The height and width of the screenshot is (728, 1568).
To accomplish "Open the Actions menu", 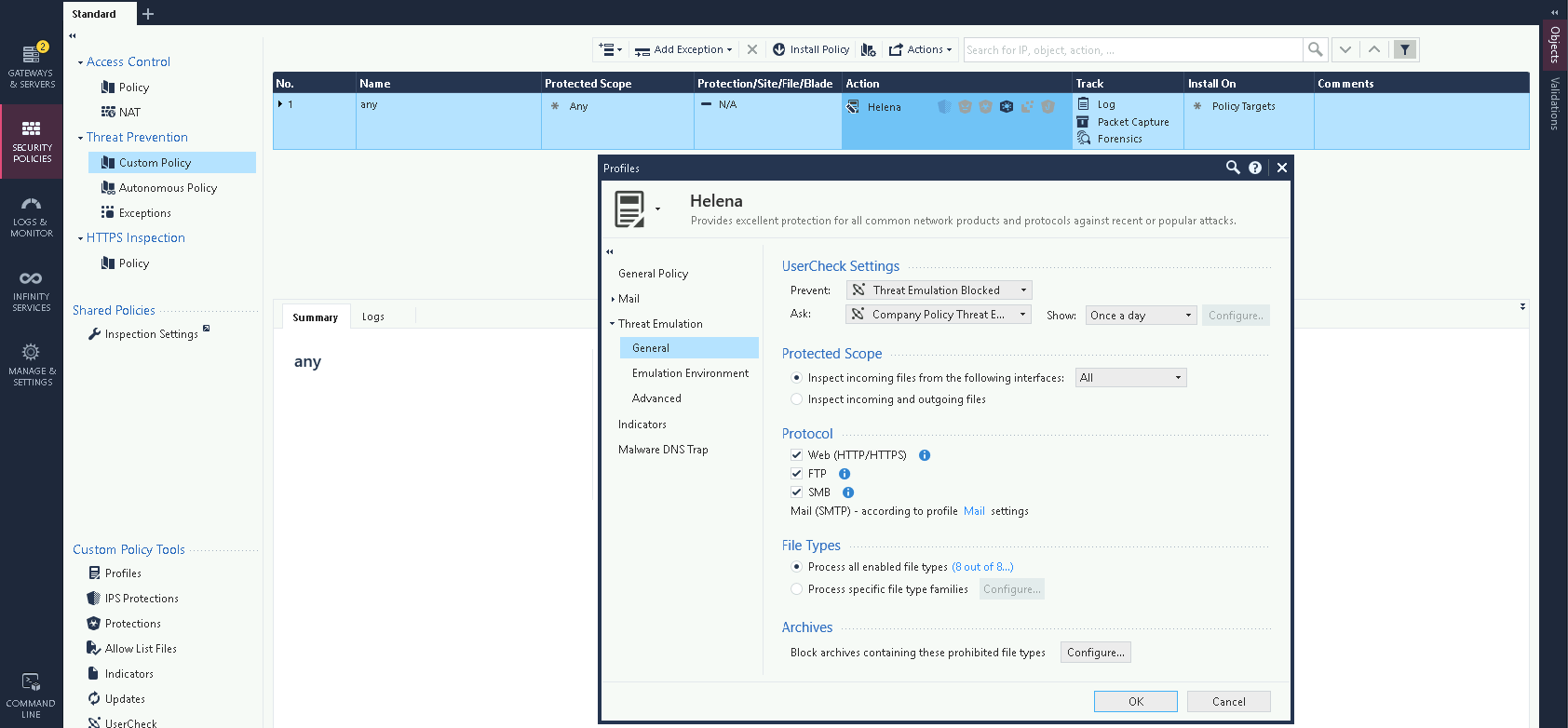I will coord(920,49).
